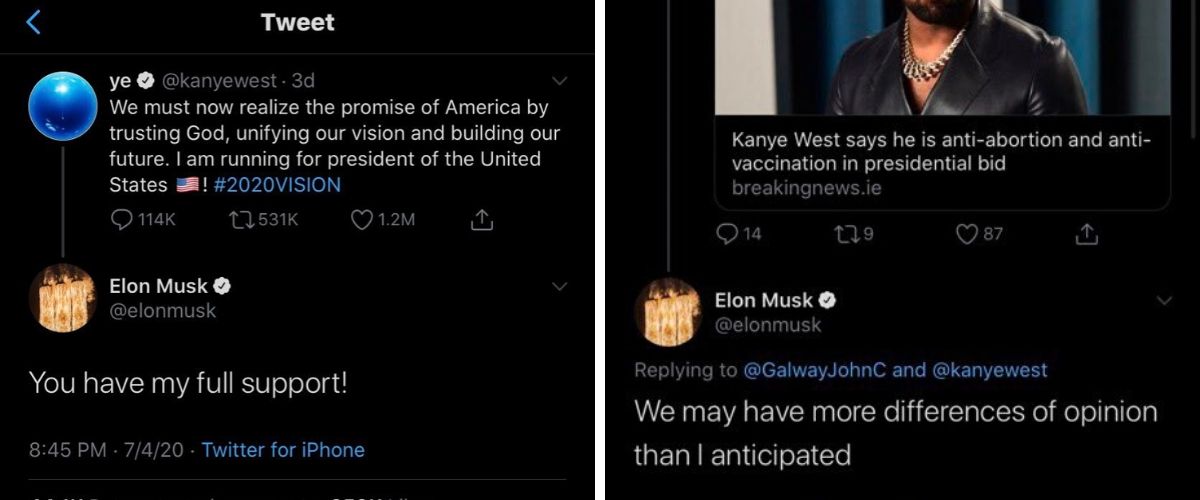The image size is (1200, 500).
Task: Share ye's presidential announcement tweet
Action: (481, 220)
